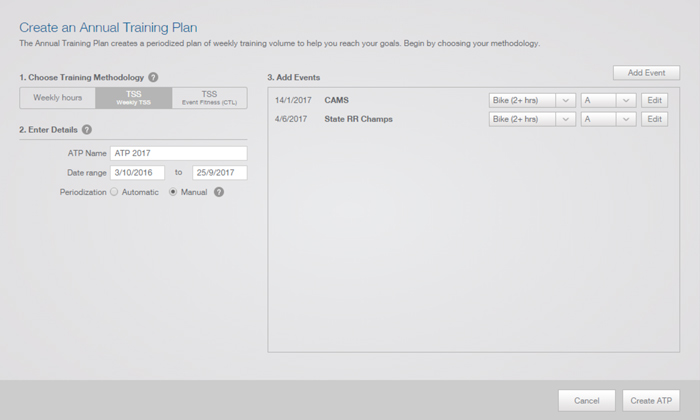This screenshot has height=420, width=700.
Task: Click help icon beside Enter Details heading
Action: tap(87, 129)
